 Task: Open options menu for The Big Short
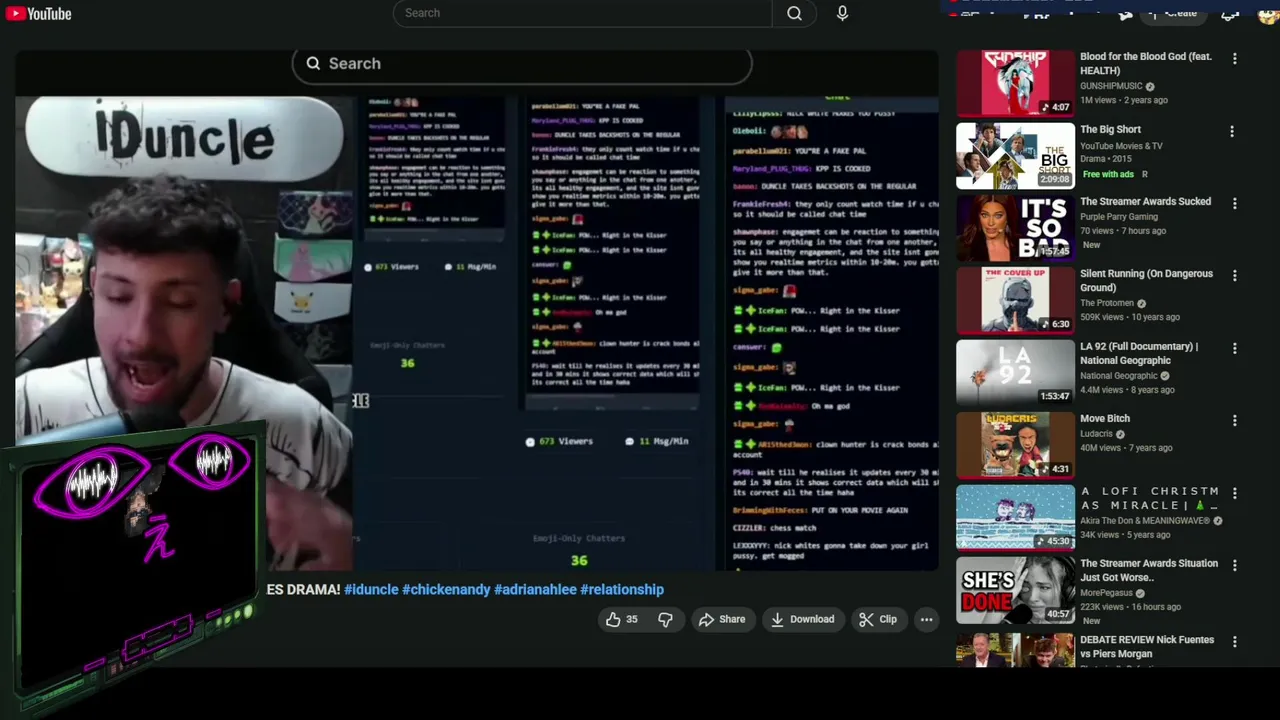(1232, 131)
